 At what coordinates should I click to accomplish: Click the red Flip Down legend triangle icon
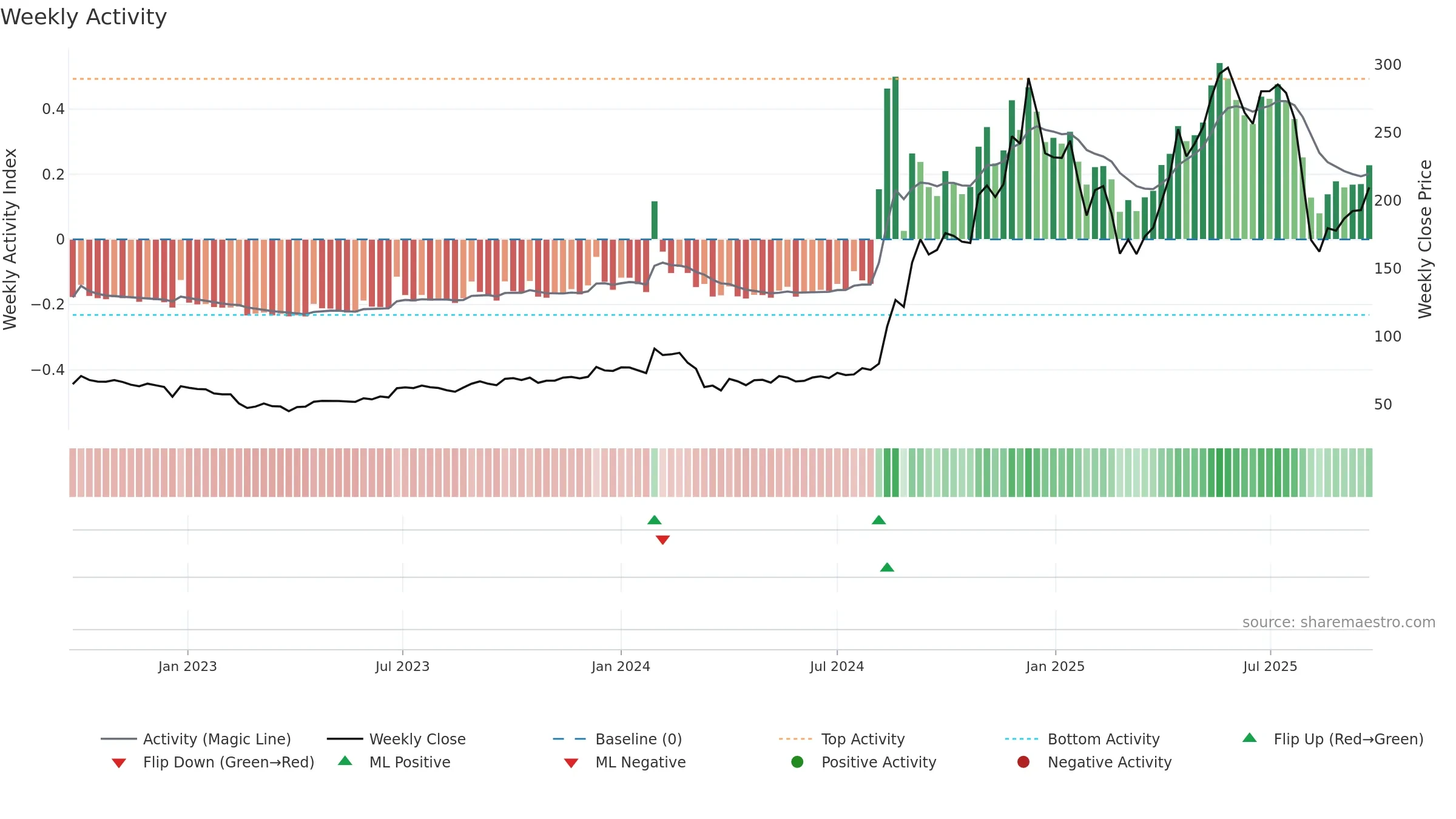click(x=119, y=763)
